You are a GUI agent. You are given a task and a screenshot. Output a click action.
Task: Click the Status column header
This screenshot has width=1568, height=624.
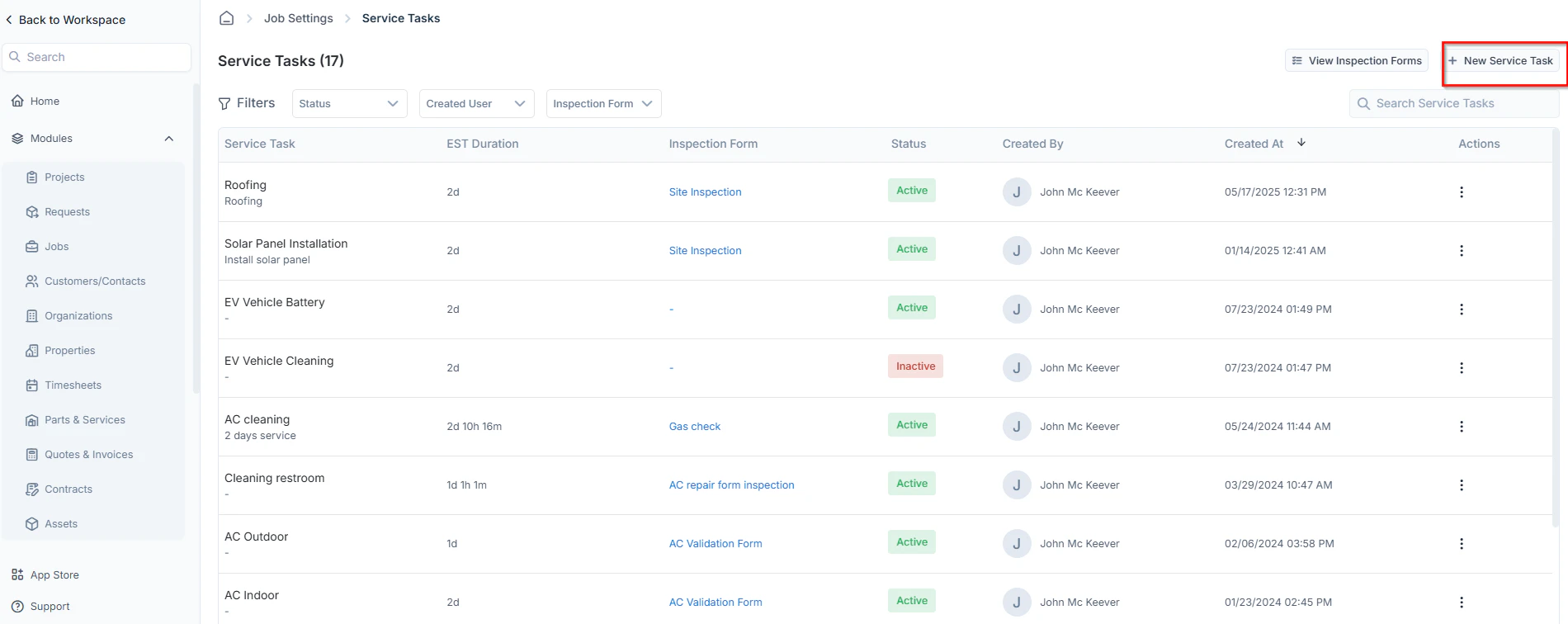point(909,144)
